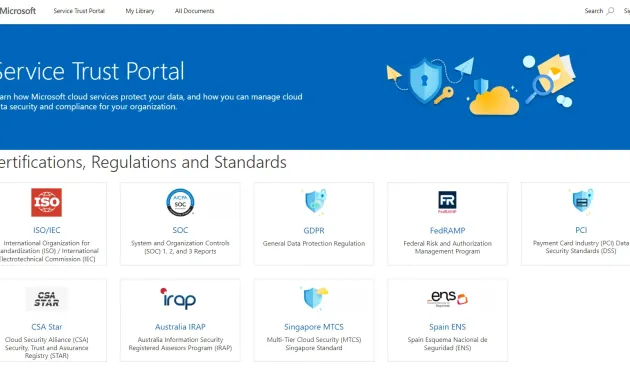Go to All Documents in the header

[194, 11]
